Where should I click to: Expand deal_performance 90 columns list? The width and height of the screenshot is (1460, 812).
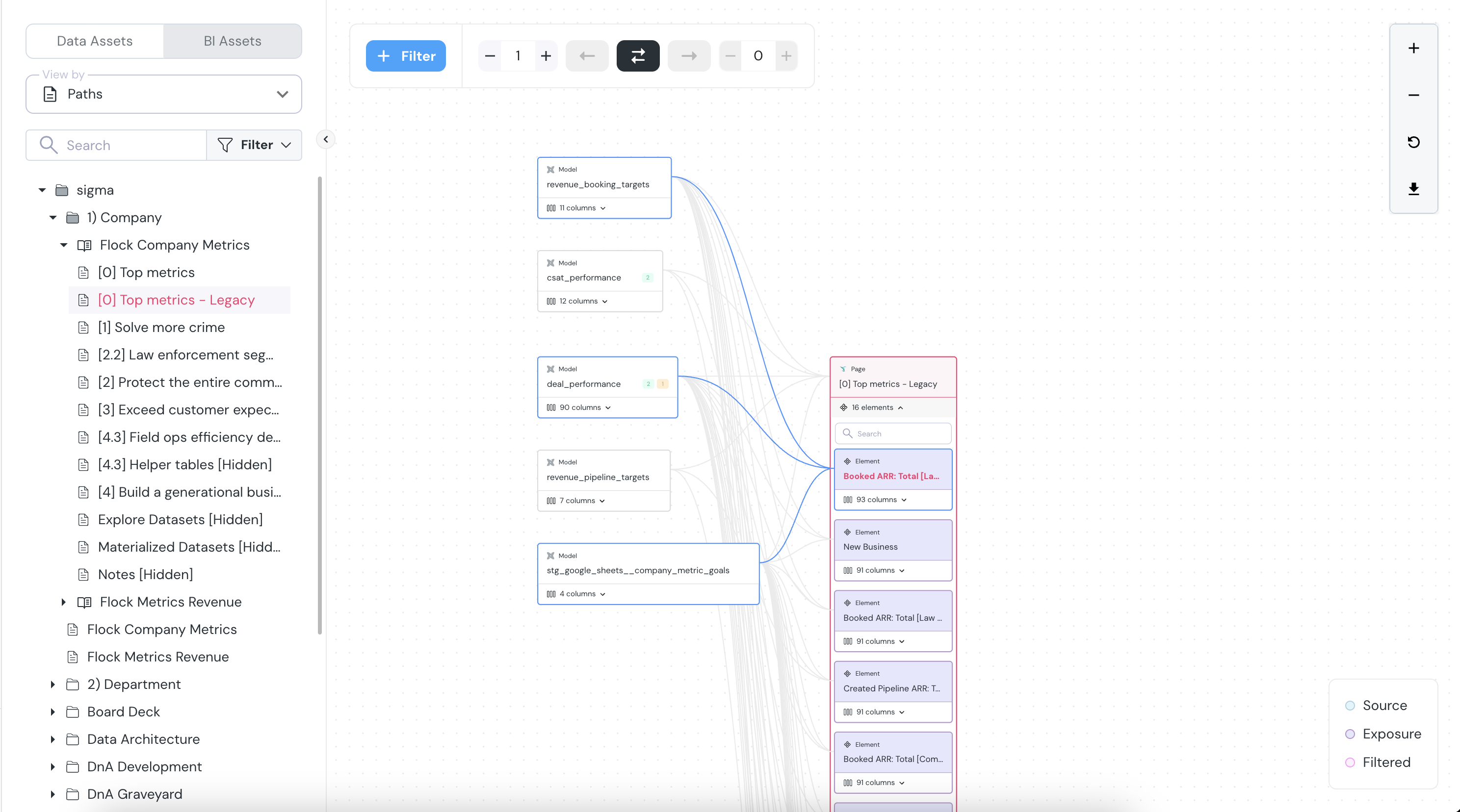point(579,407)
